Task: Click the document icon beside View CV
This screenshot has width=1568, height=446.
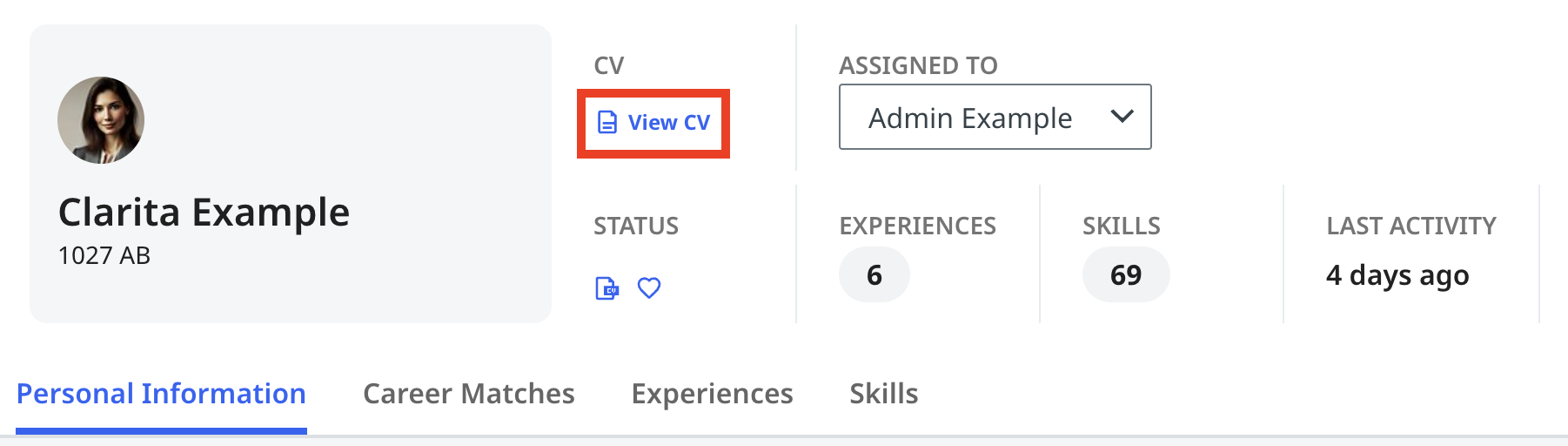Action: [607, 123]
